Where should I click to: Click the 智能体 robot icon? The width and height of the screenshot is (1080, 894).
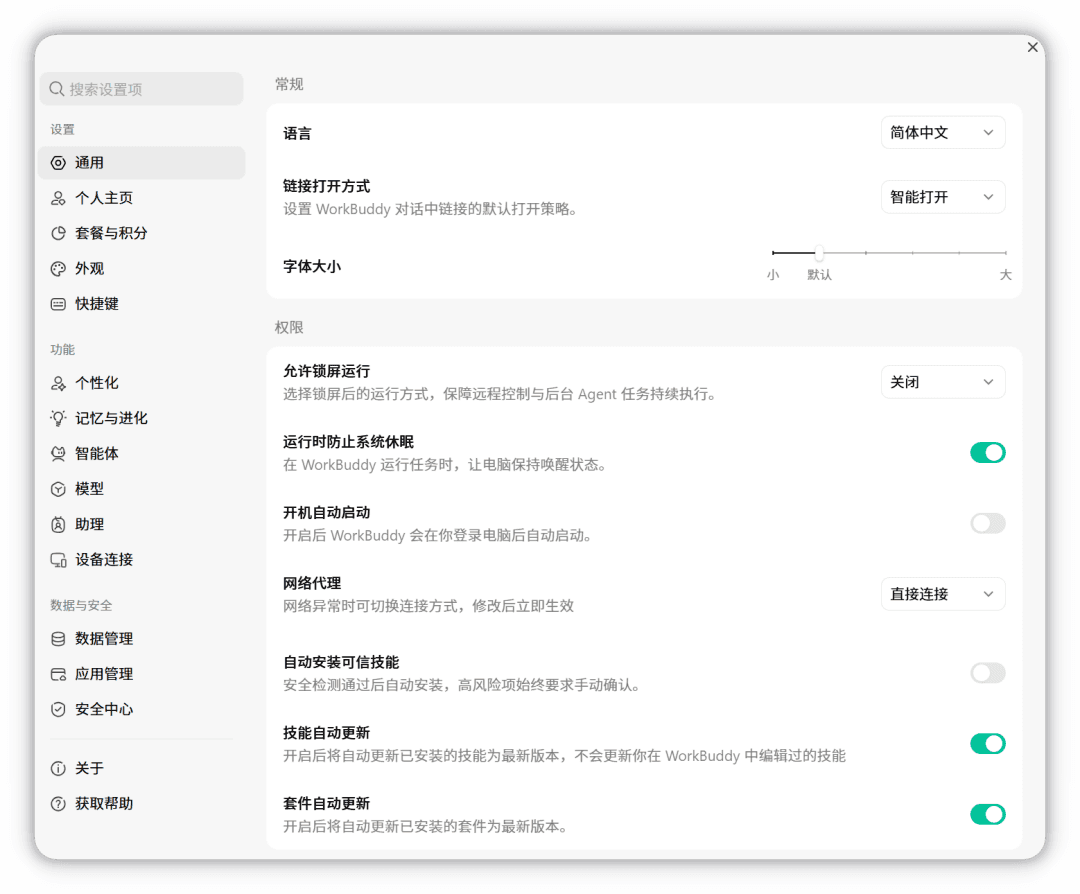(x=59, y=453)
